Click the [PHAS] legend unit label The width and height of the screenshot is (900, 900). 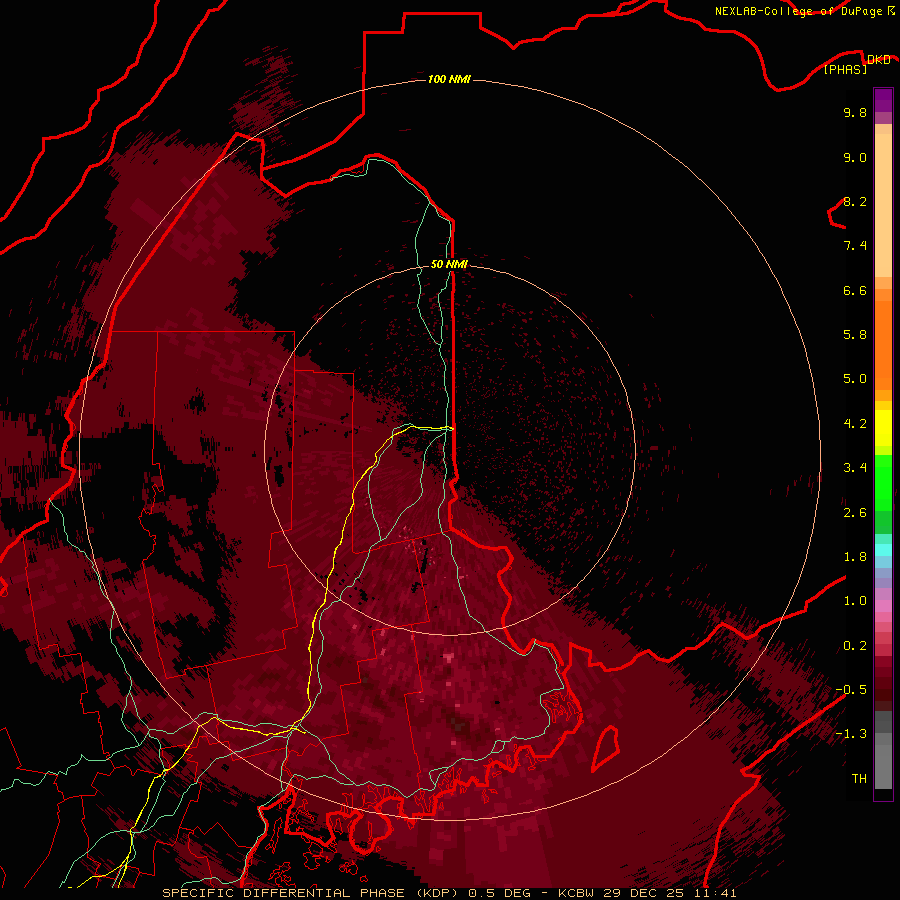click(x=845, y=69)
